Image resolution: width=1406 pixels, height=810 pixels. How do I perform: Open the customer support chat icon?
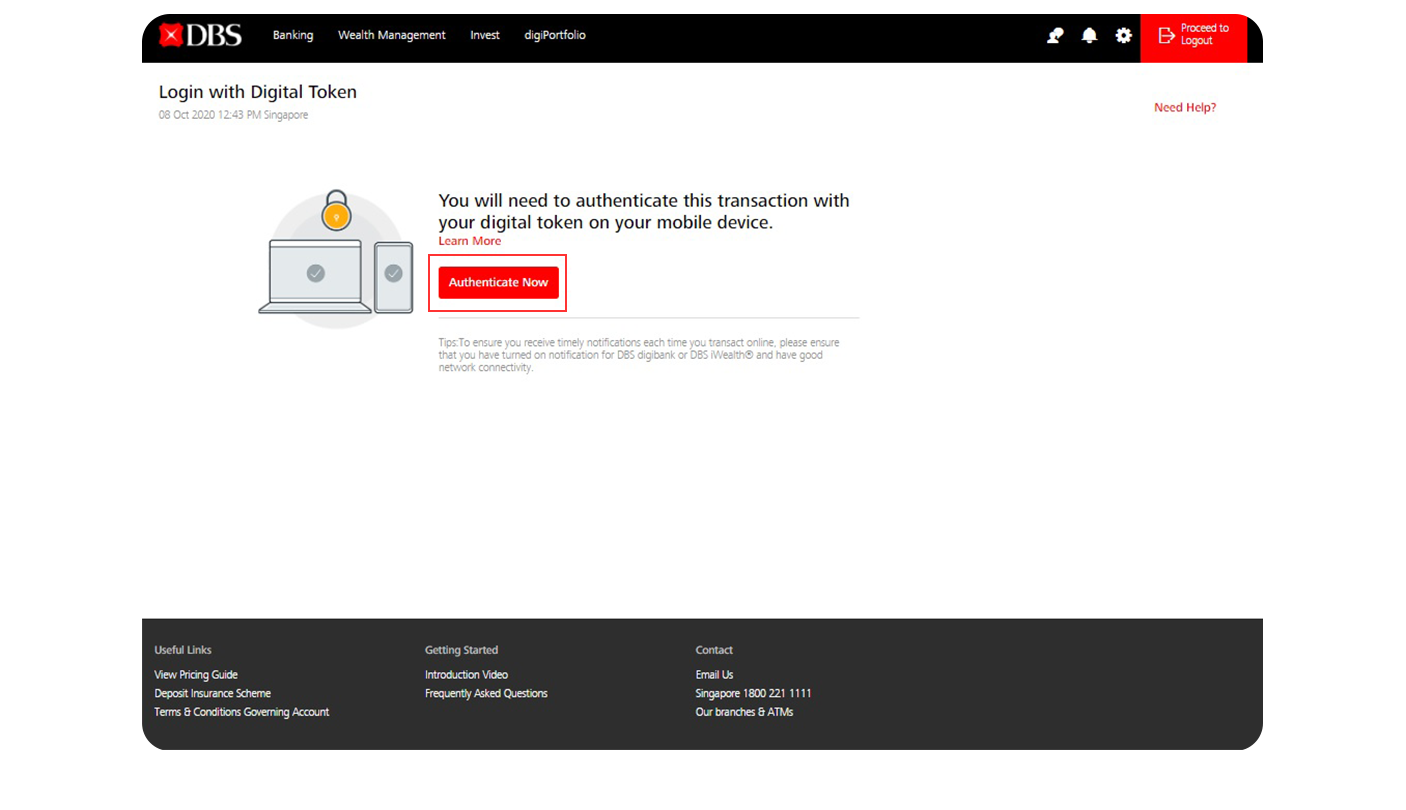[1055, 35]
